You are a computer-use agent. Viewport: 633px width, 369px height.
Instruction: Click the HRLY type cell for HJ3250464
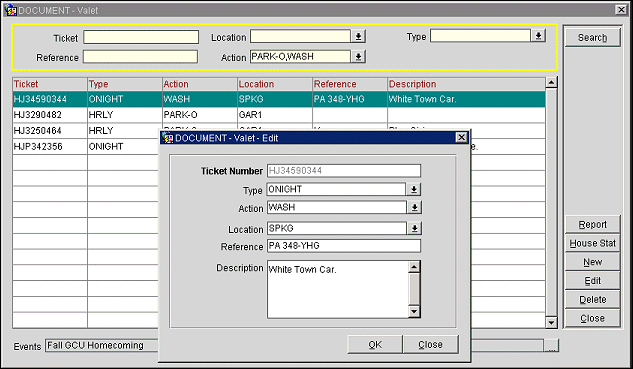pyautogui.click(x=124, y=131)
